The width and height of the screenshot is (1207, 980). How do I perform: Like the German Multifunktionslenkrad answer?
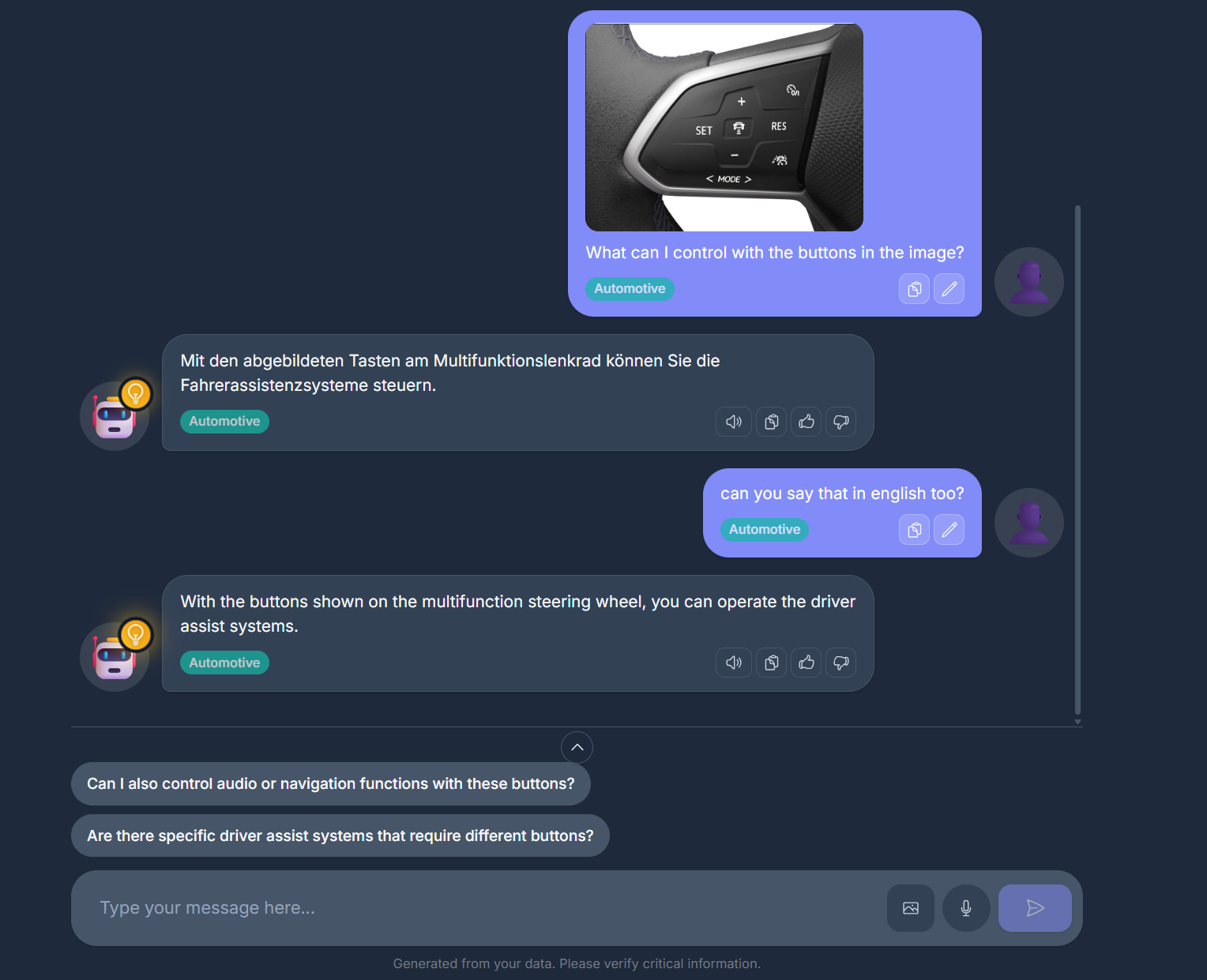pos(807,422)
